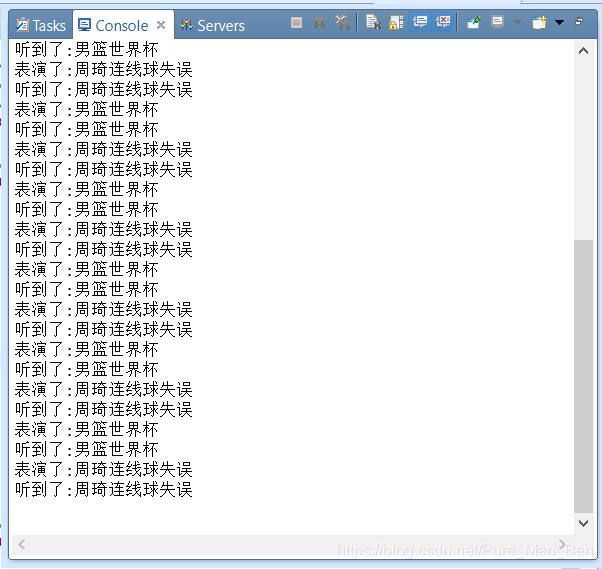The image size is (602, 569).
Task: Click the vertical scrollbar thumb
Action: 583,376
